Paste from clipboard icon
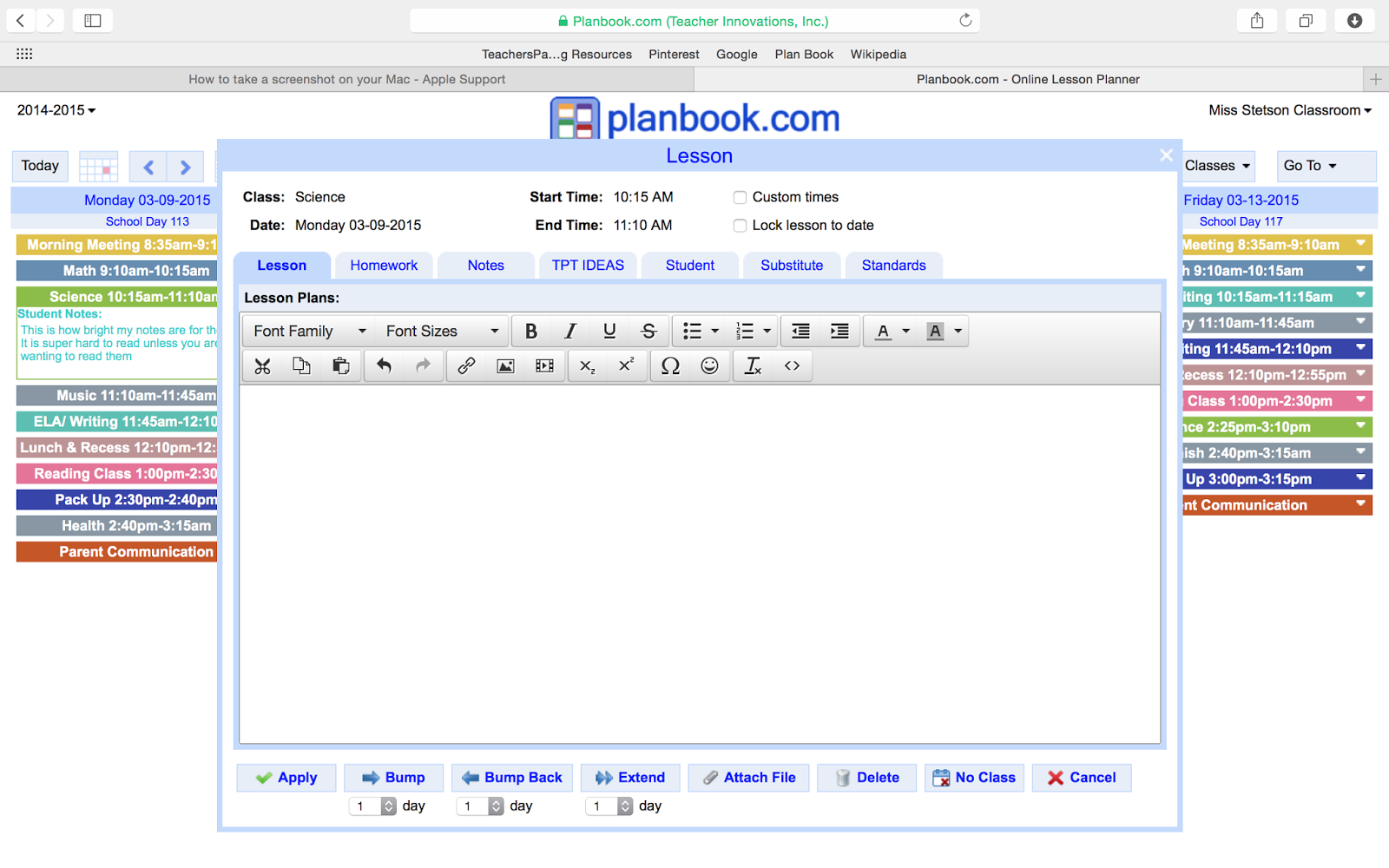The height and width of the screenshot is (868, 1389). pyautogui.click(x=340, y=365)
